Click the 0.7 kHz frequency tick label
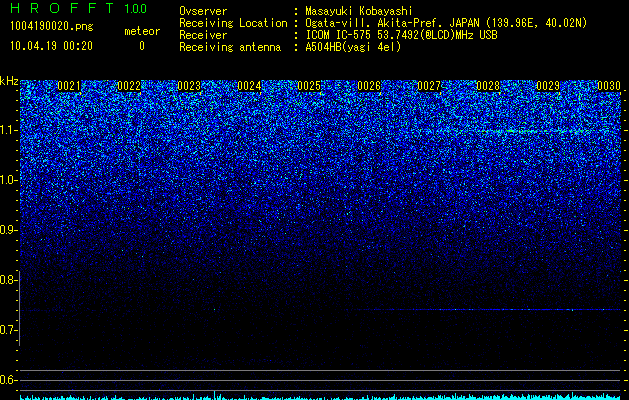 click(8, 330)
